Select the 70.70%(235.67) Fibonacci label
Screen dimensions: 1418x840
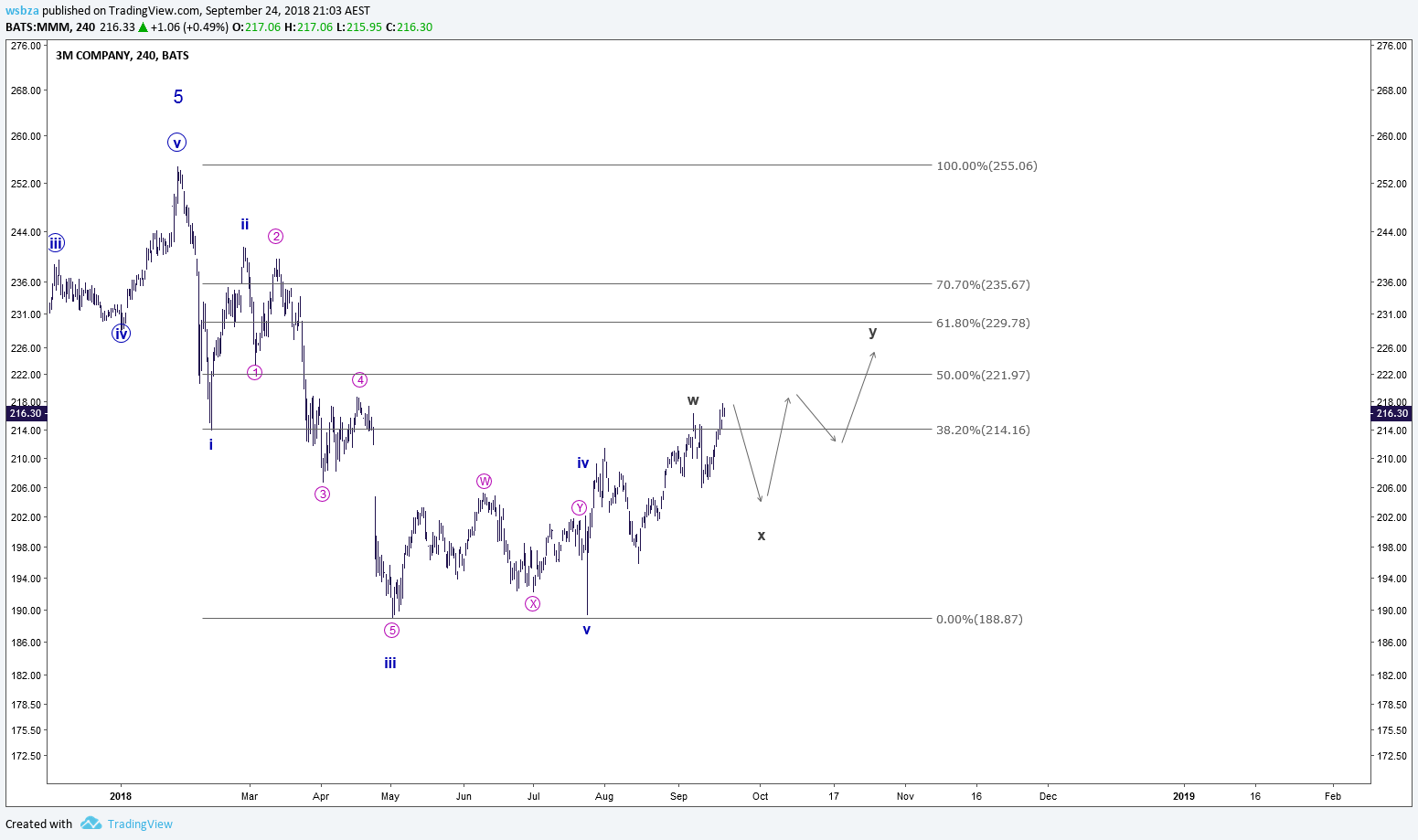click(983, 285)
